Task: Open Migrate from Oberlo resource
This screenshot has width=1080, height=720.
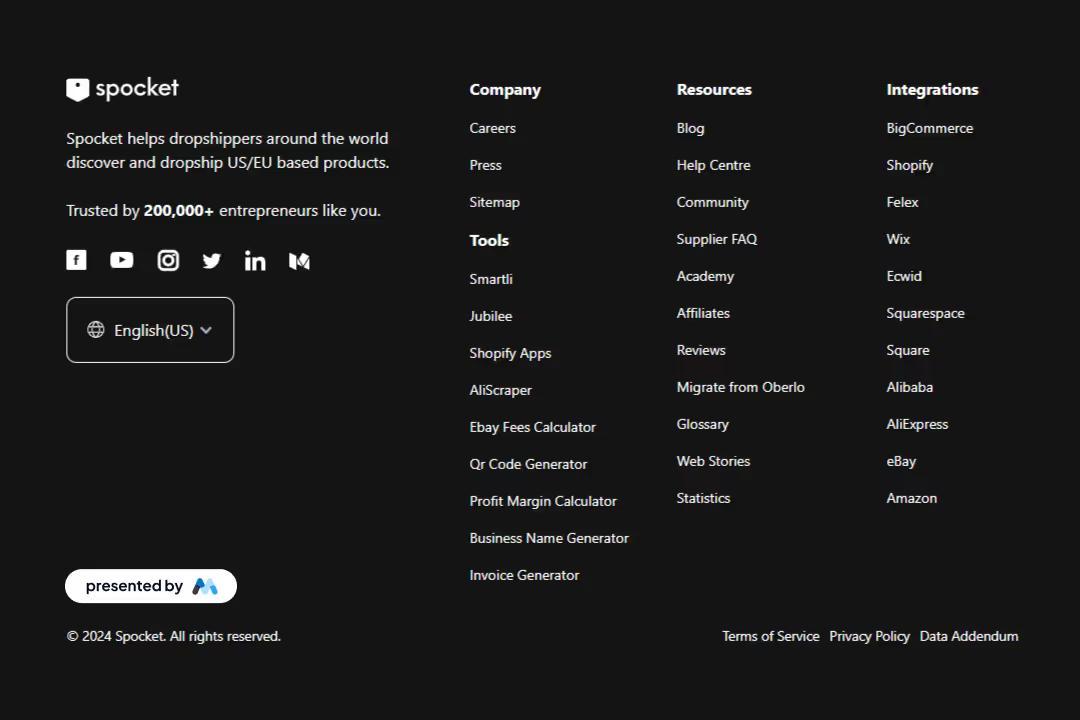Action: [x=740, y=387]
